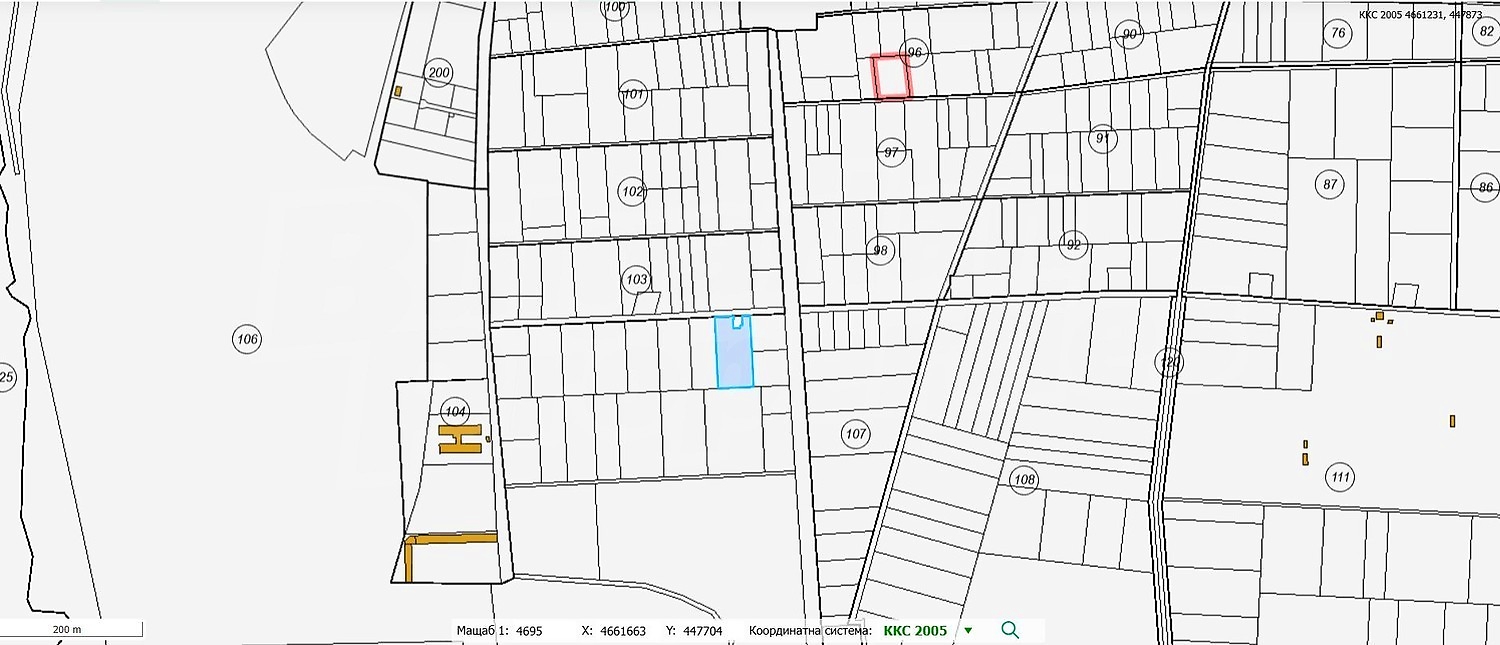The width and height of the screenshot is (1500, 645).
Task: Click district label 107 circle
Action: [855, 434]
